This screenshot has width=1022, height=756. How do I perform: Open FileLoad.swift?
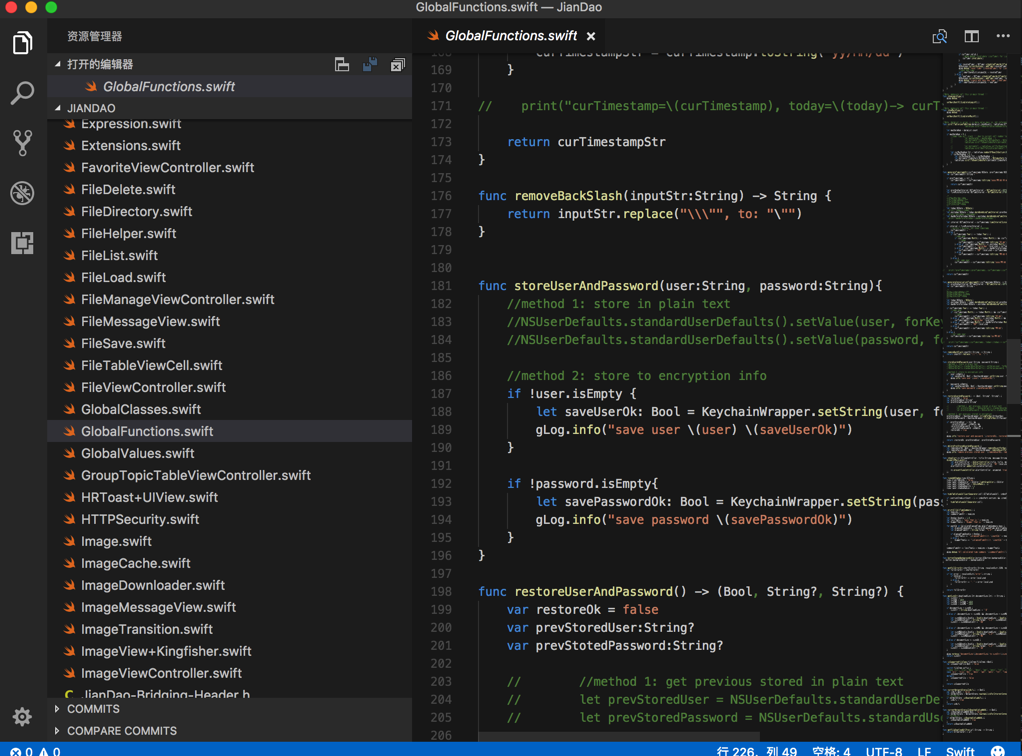pyautogui.click(x=229, y=278)
